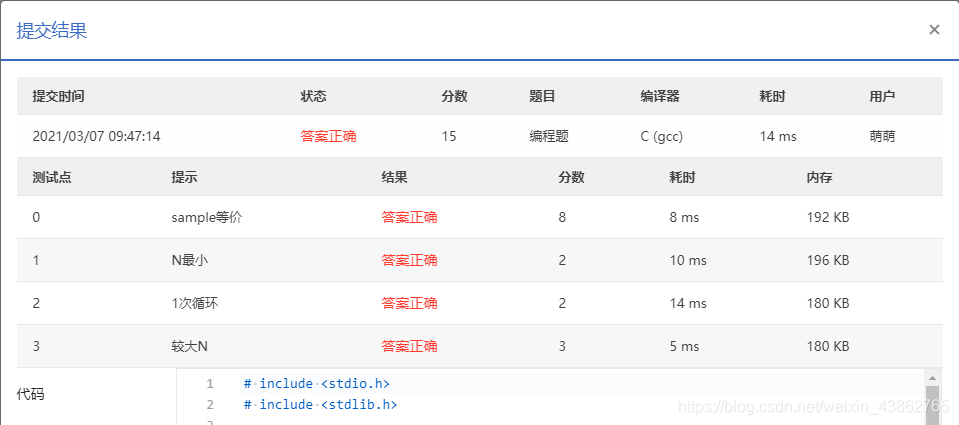Click the score 8 for sample等价
959x425 pixels.
coord(562,217)
